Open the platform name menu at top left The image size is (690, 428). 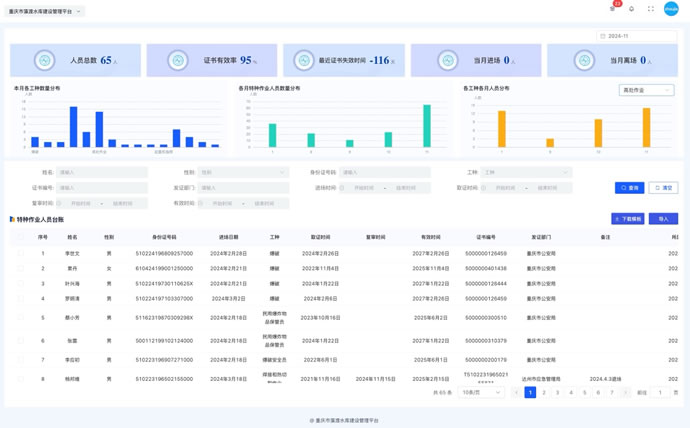coord(45,12)
